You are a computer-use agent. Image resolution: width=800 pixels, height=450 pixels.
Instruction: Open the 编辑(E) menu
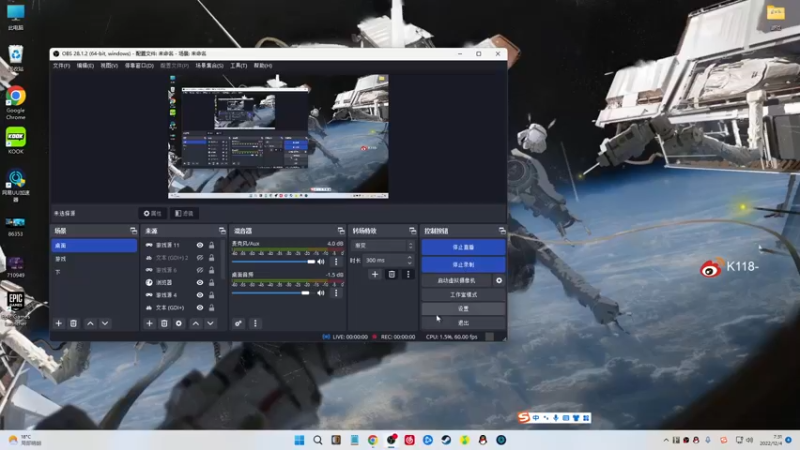pyautogui.click(x=85, y=66)
